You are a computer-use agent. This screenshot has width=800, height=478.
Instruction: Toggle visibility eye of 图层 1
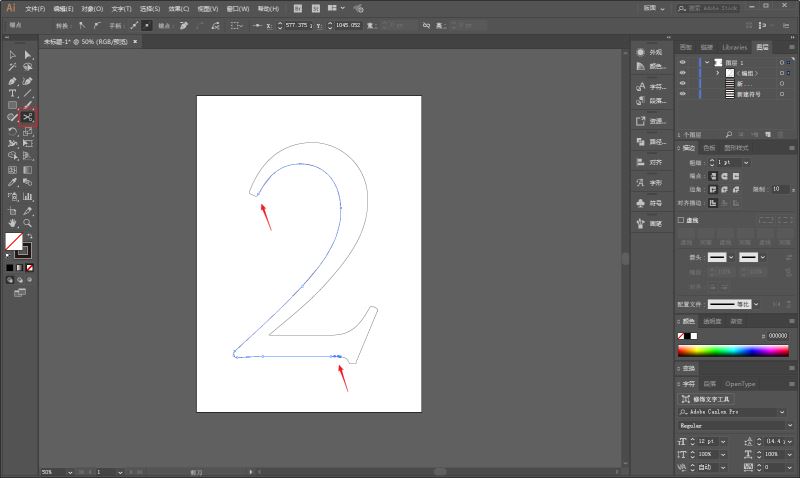683,62
